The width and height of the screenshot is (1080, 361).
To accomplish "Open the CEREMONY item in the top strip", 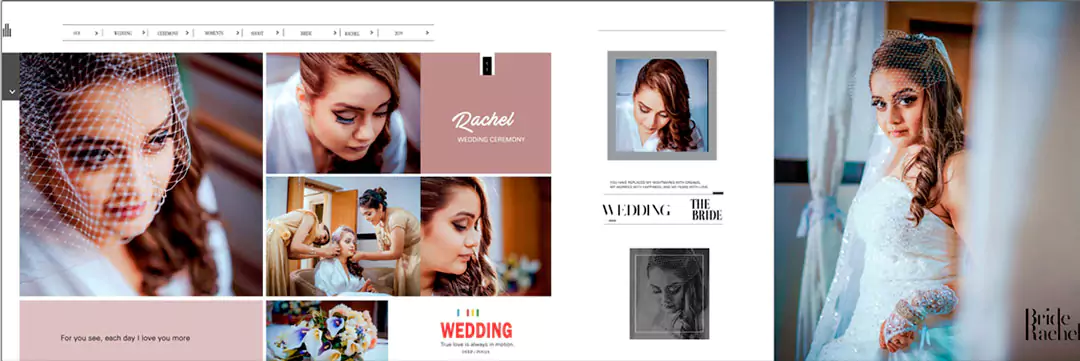I will pyautogui.click(x=167, y=32).
